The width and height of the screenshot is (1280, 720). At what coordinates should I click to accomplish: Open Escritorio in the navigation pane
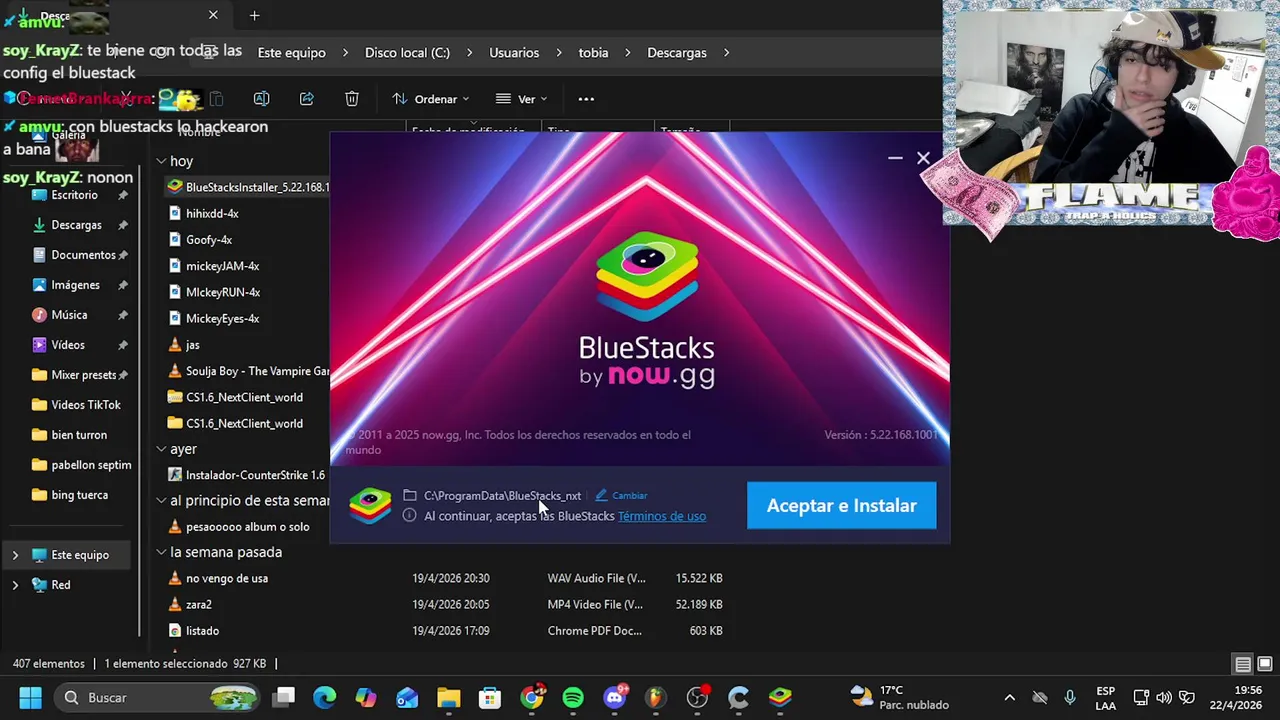tap(74, 195)
